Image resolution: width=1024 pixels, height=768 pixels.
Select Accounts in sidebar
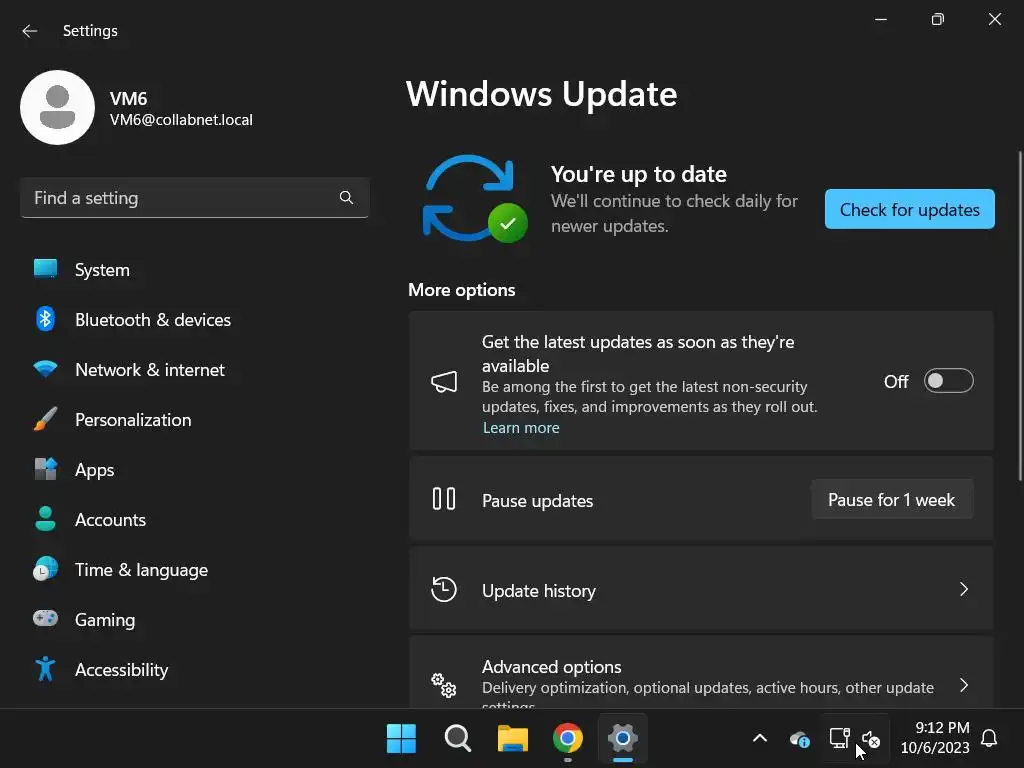[195, 519]
